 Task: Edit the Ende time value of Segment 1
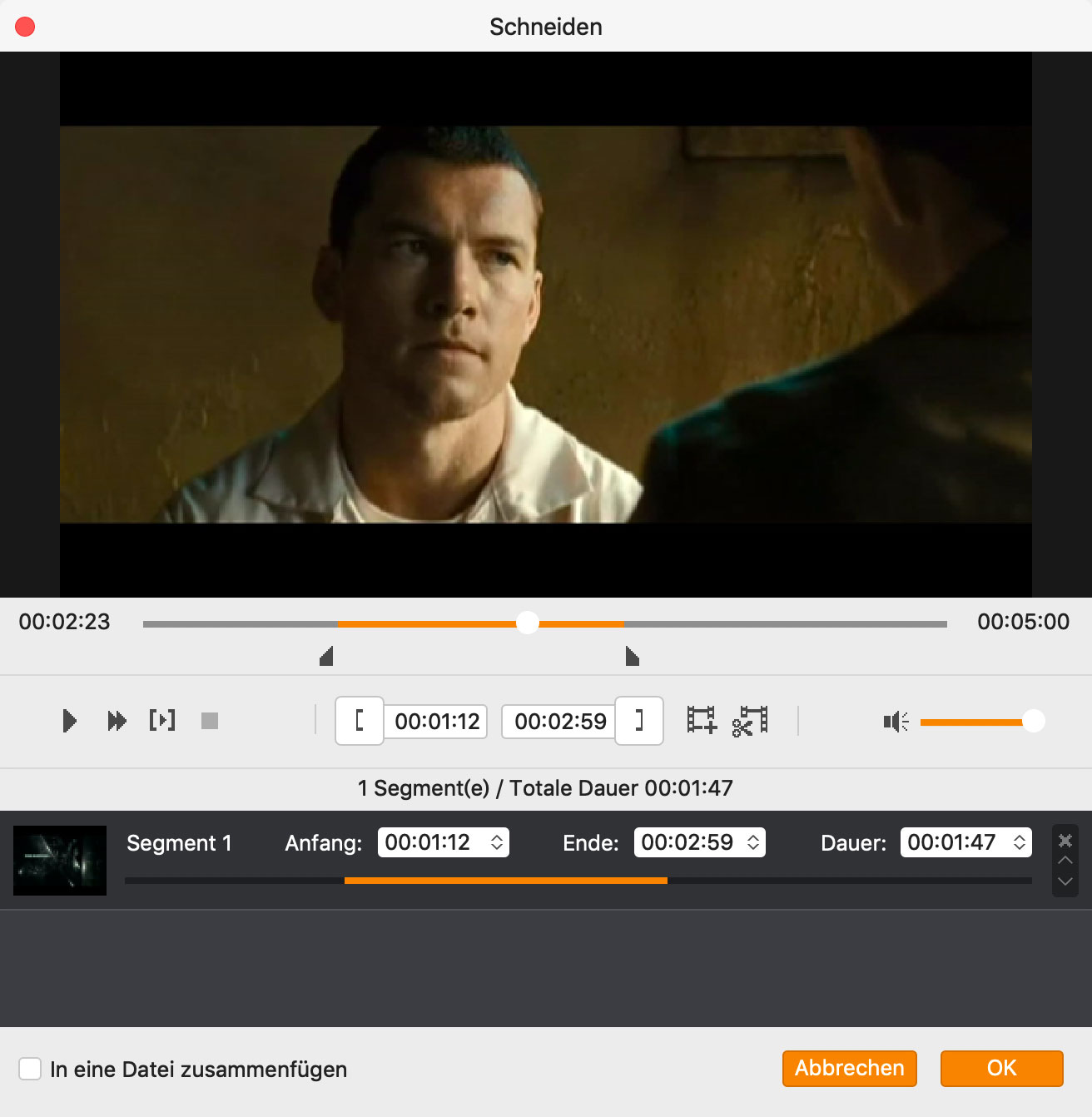(689, 842)
